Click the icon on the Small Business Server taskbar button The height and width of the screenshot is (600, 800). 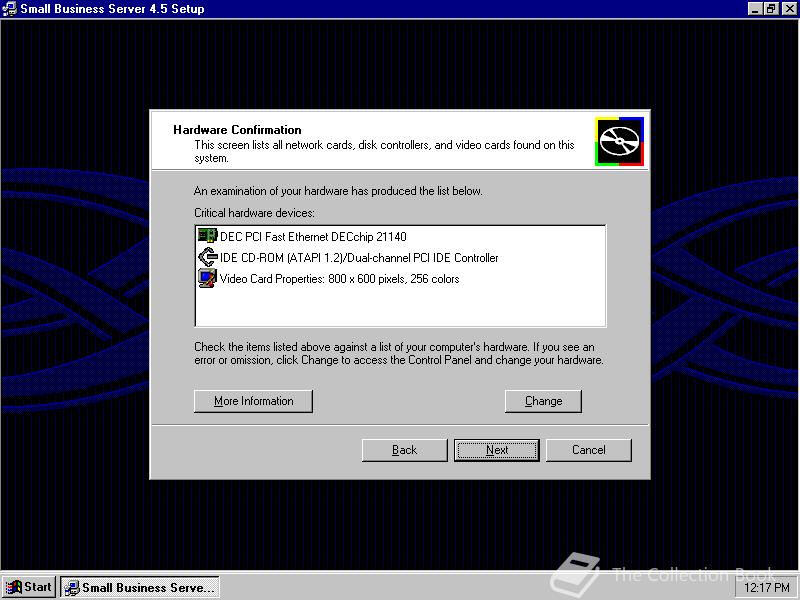coord(72,588)
